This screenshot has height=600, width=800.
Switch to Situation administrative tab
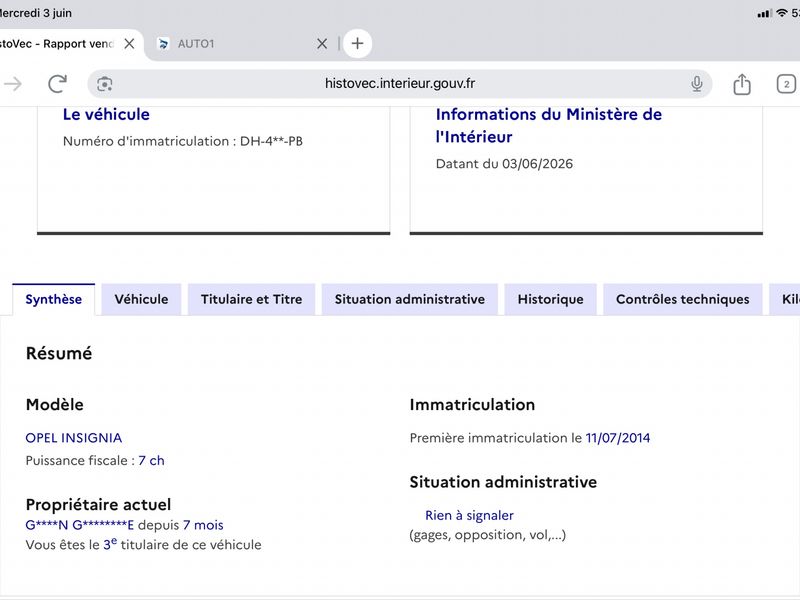tap(410, 299)
